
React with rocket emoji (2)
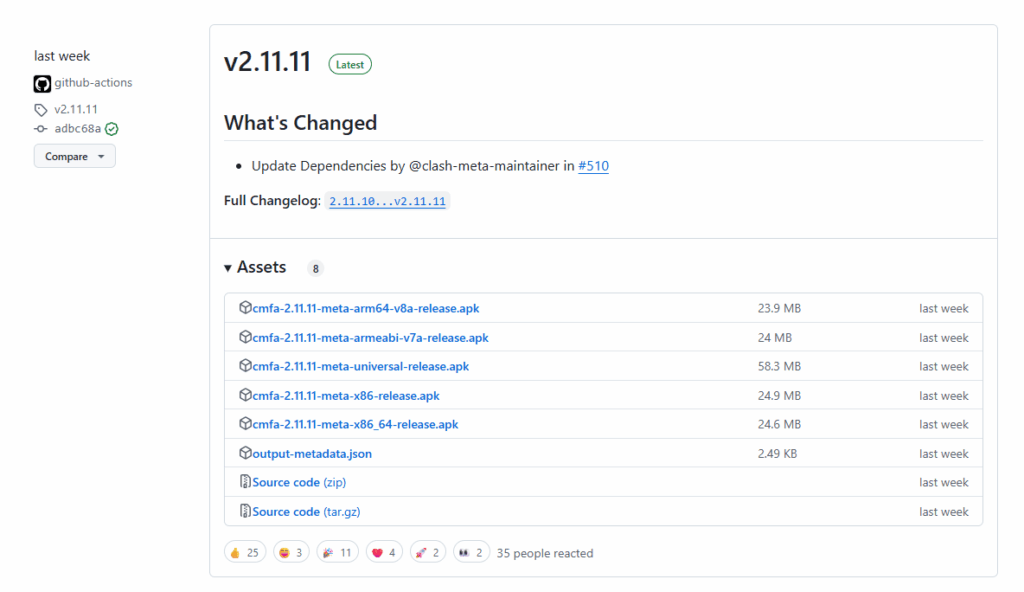428,553
